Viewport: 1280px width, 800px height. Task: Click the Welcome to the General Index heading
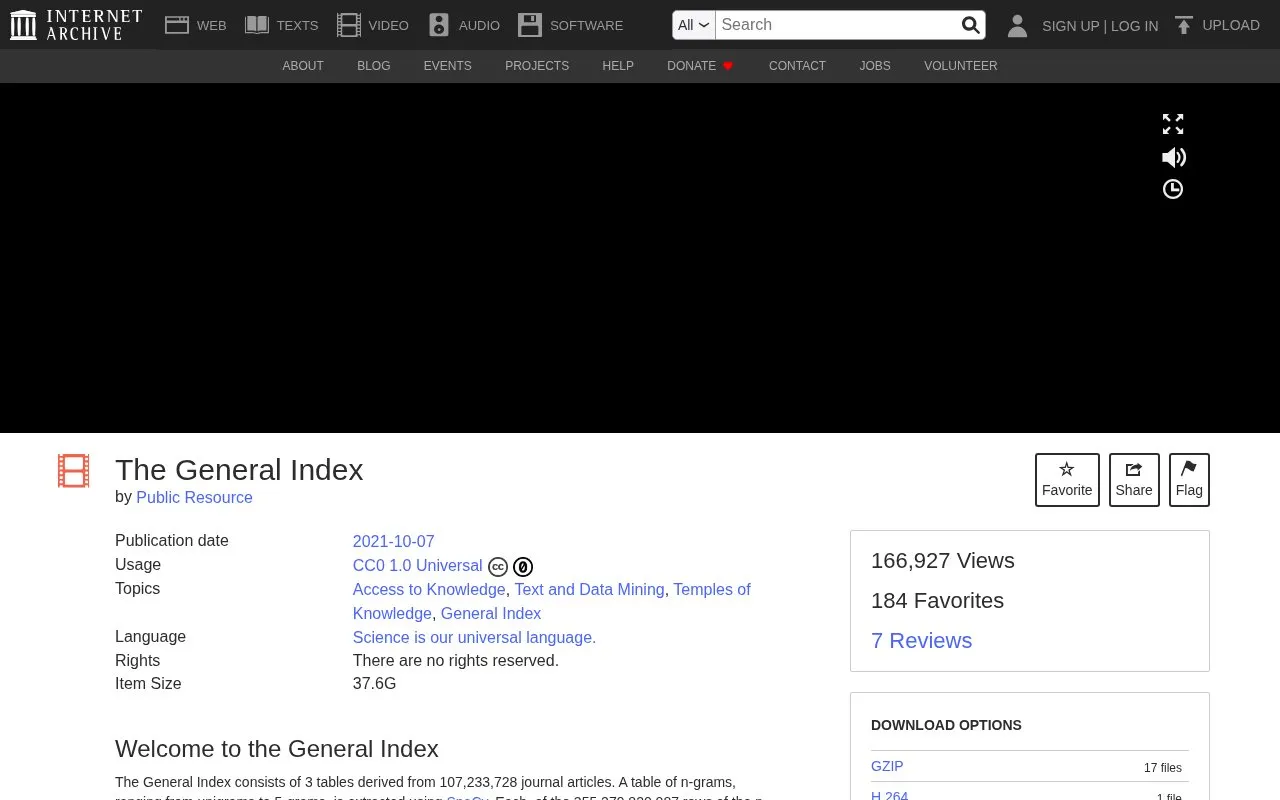coord(277,749)
